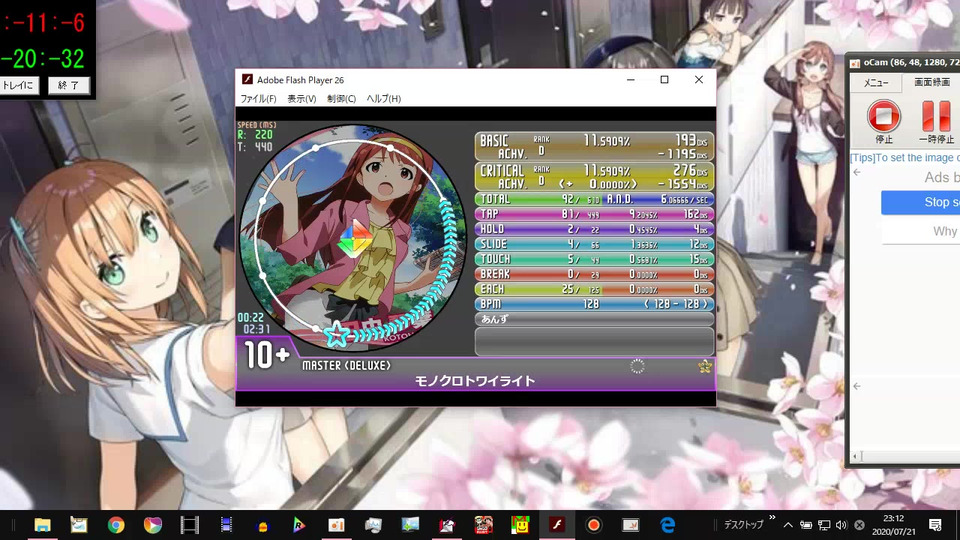960x540 pixels.
Task: Click the TAP statistics row
Action: coord(594,214)
